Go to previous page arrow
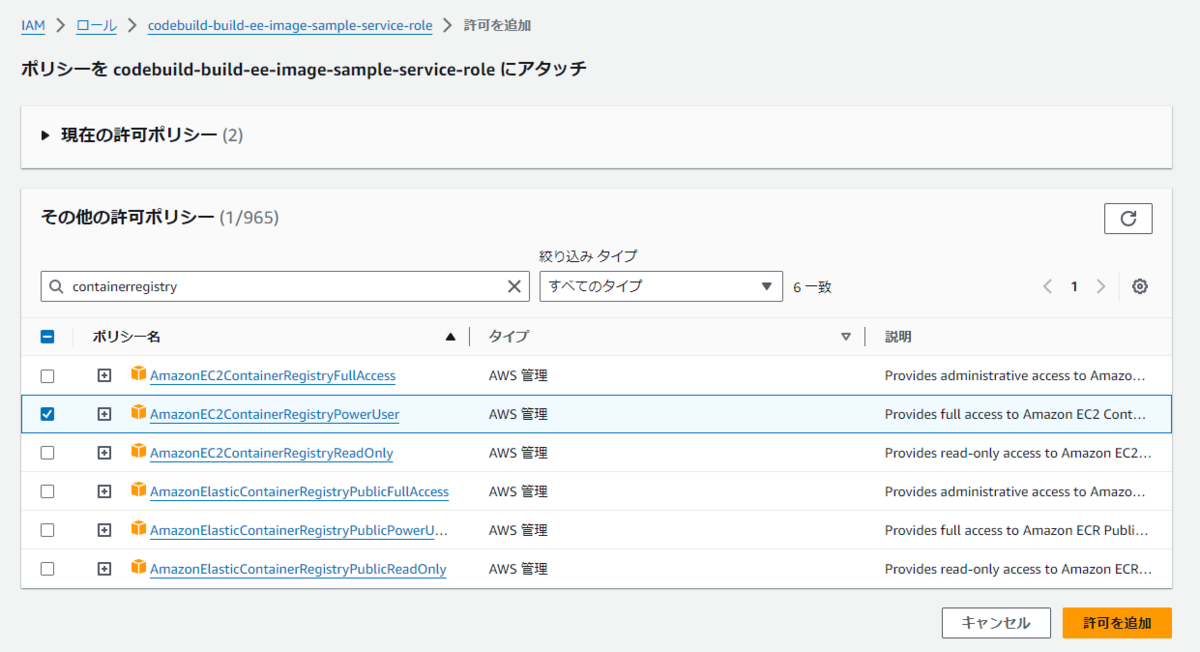The height and width of the screenshot is (652, 1200). (x=1047, y=287)
